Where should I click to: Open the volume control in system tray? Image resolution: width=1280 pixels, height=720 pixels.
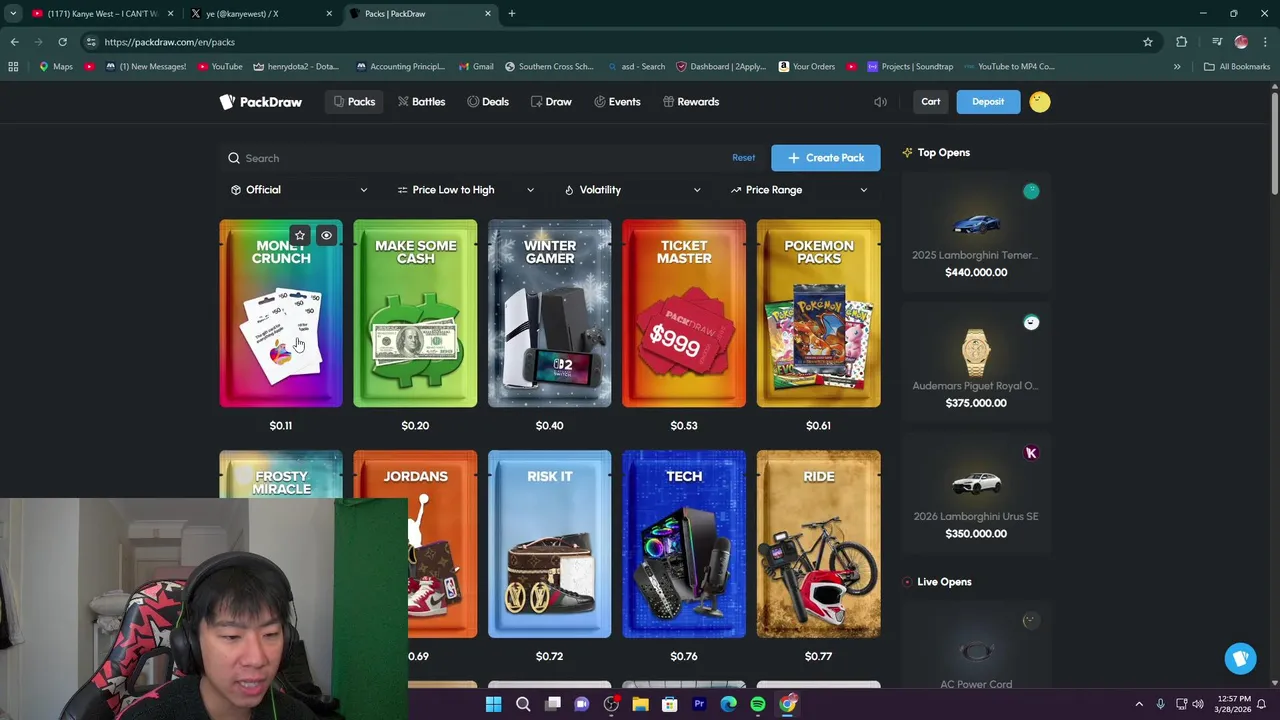tap(1198, 704)
